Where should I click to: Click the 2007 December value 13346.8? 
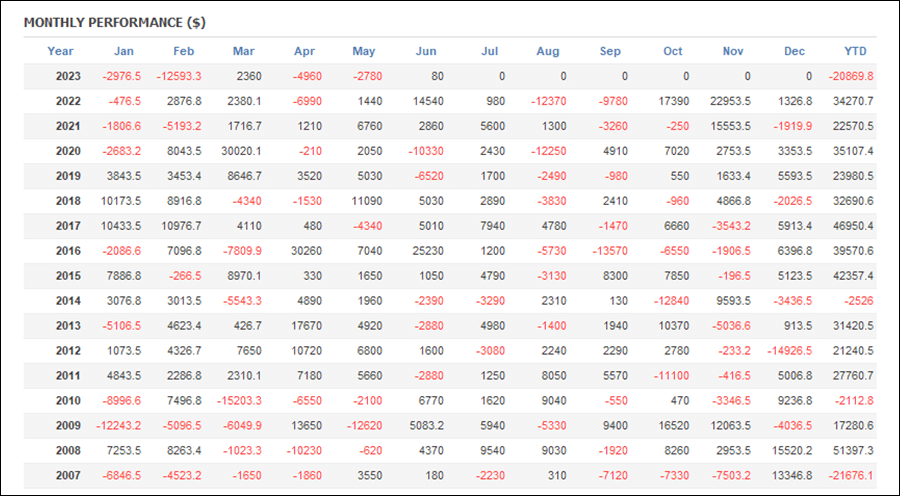point(792,476)
